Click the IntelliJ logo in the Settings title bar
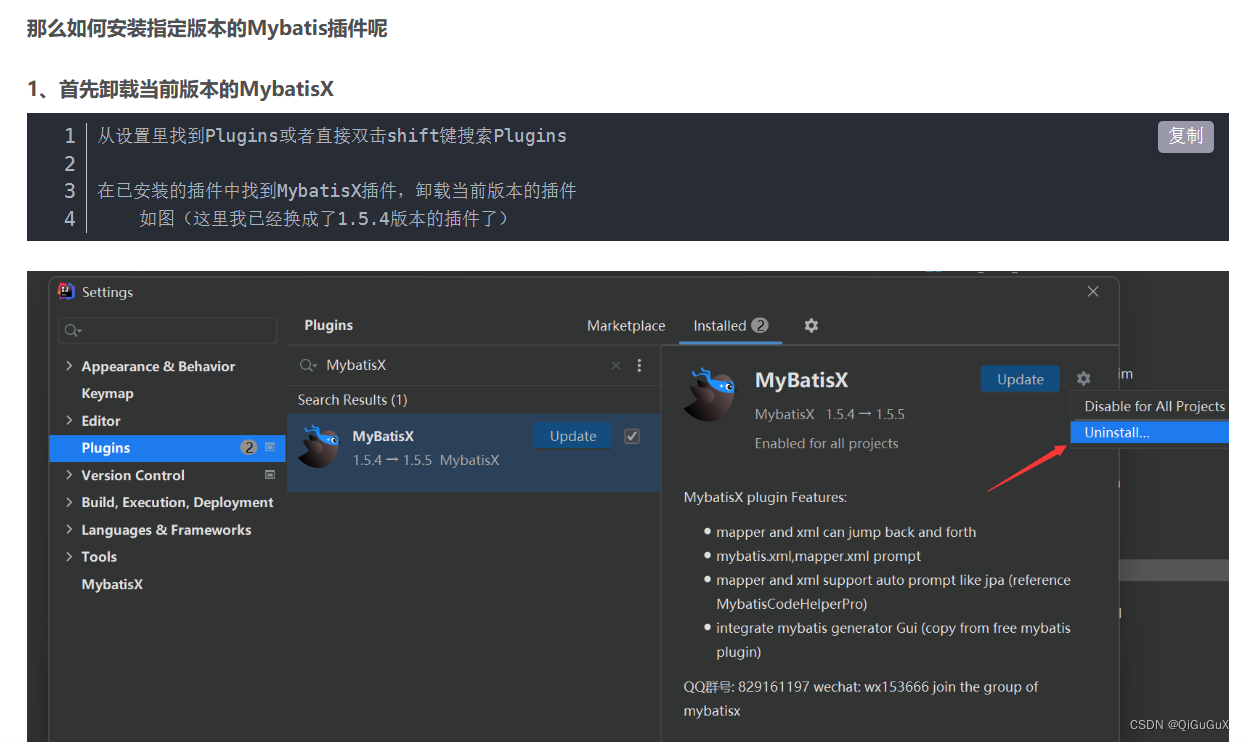 click(x=66, y=291)
